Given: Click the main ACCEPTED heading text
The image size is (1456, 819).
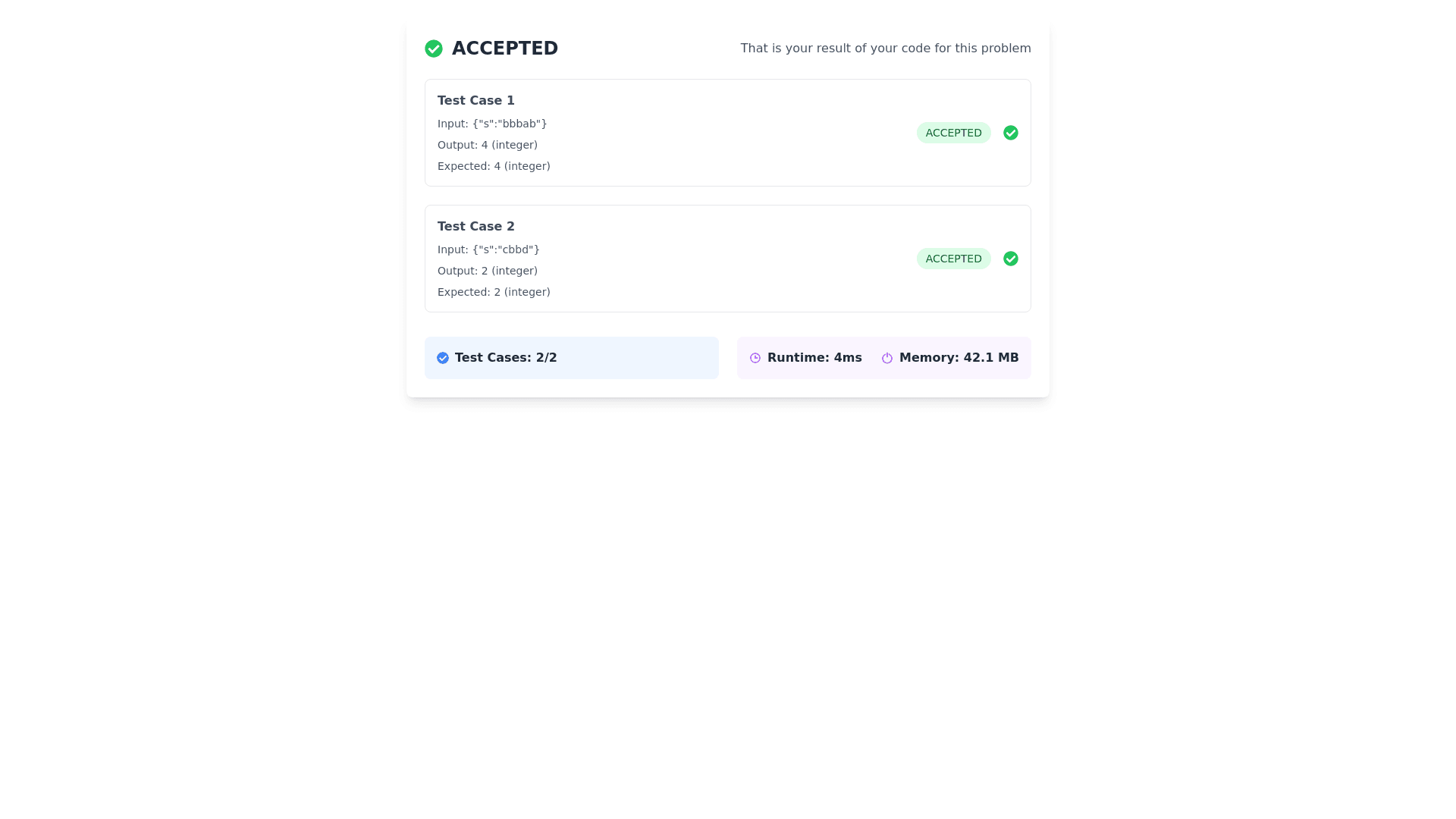Looking at the screenshot, I should point(504,49).
